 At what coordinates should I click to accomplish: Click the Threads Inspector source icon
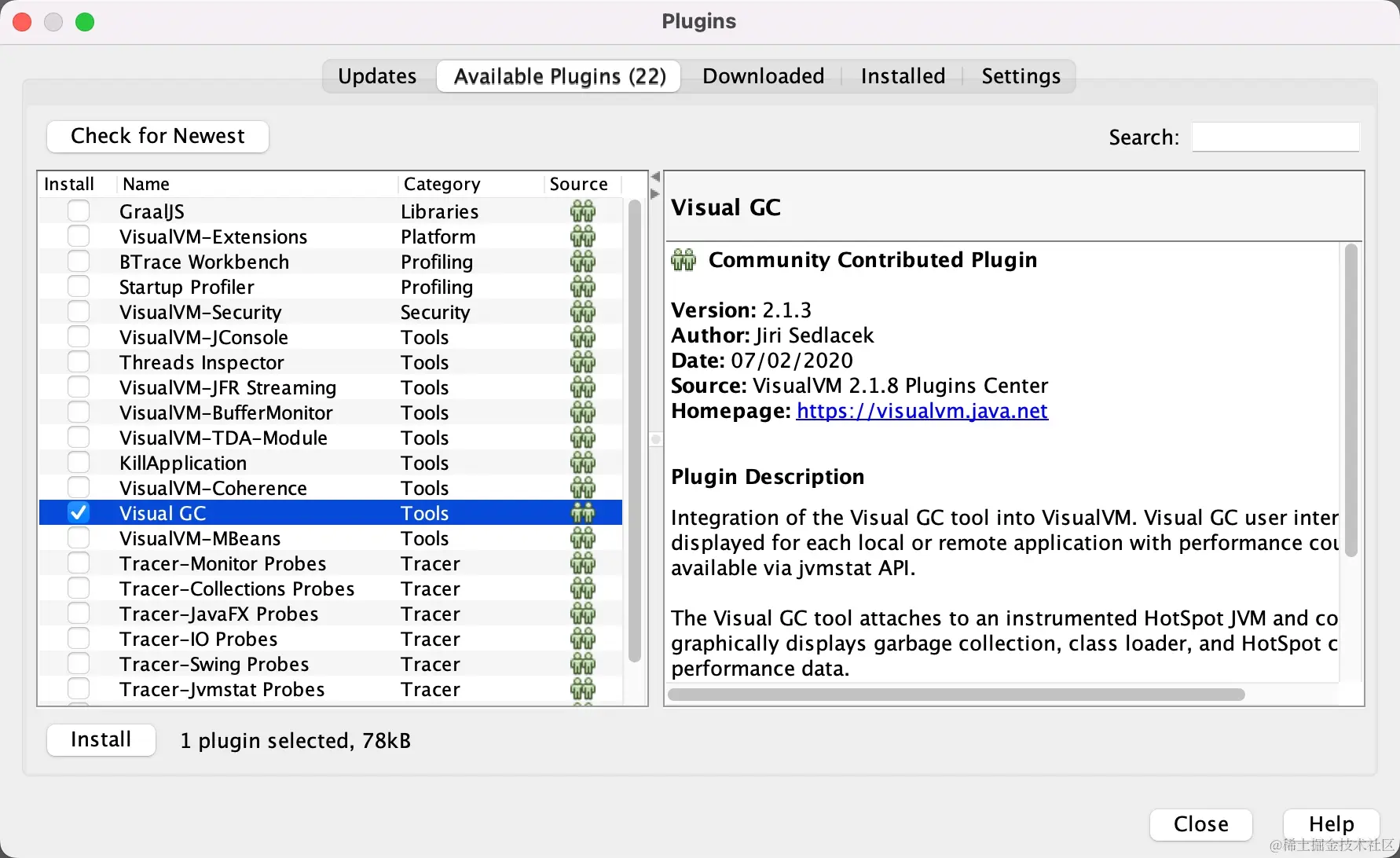[x=583, y=362]
